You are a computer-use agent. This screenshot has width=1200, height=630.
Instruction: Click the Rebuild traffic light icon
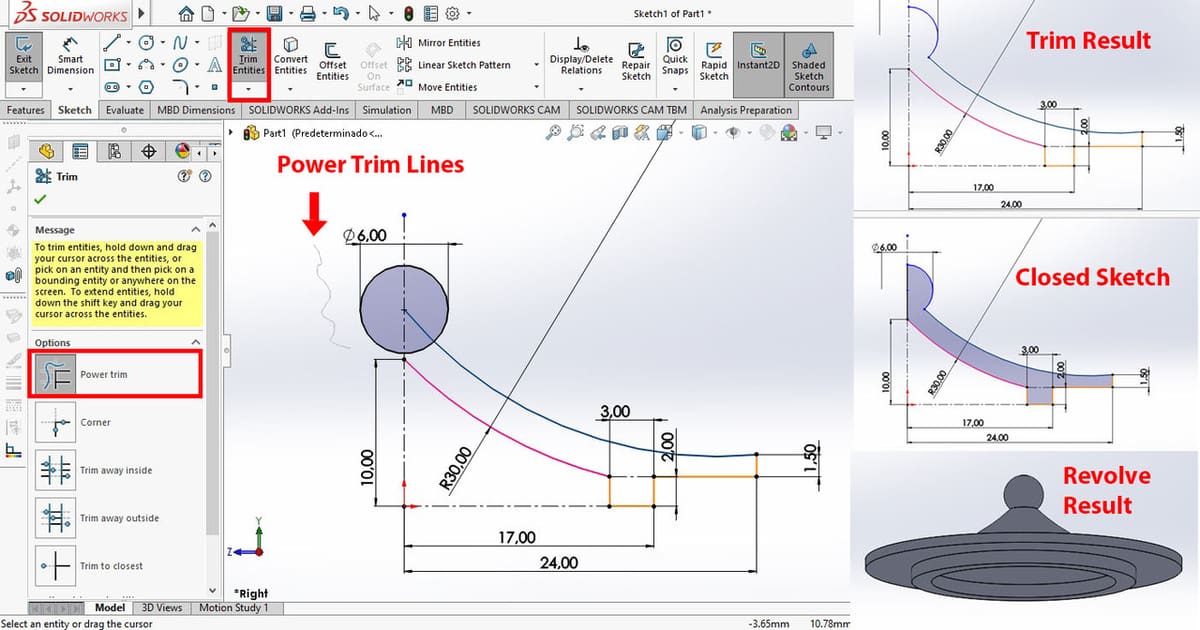pos(408,13)
